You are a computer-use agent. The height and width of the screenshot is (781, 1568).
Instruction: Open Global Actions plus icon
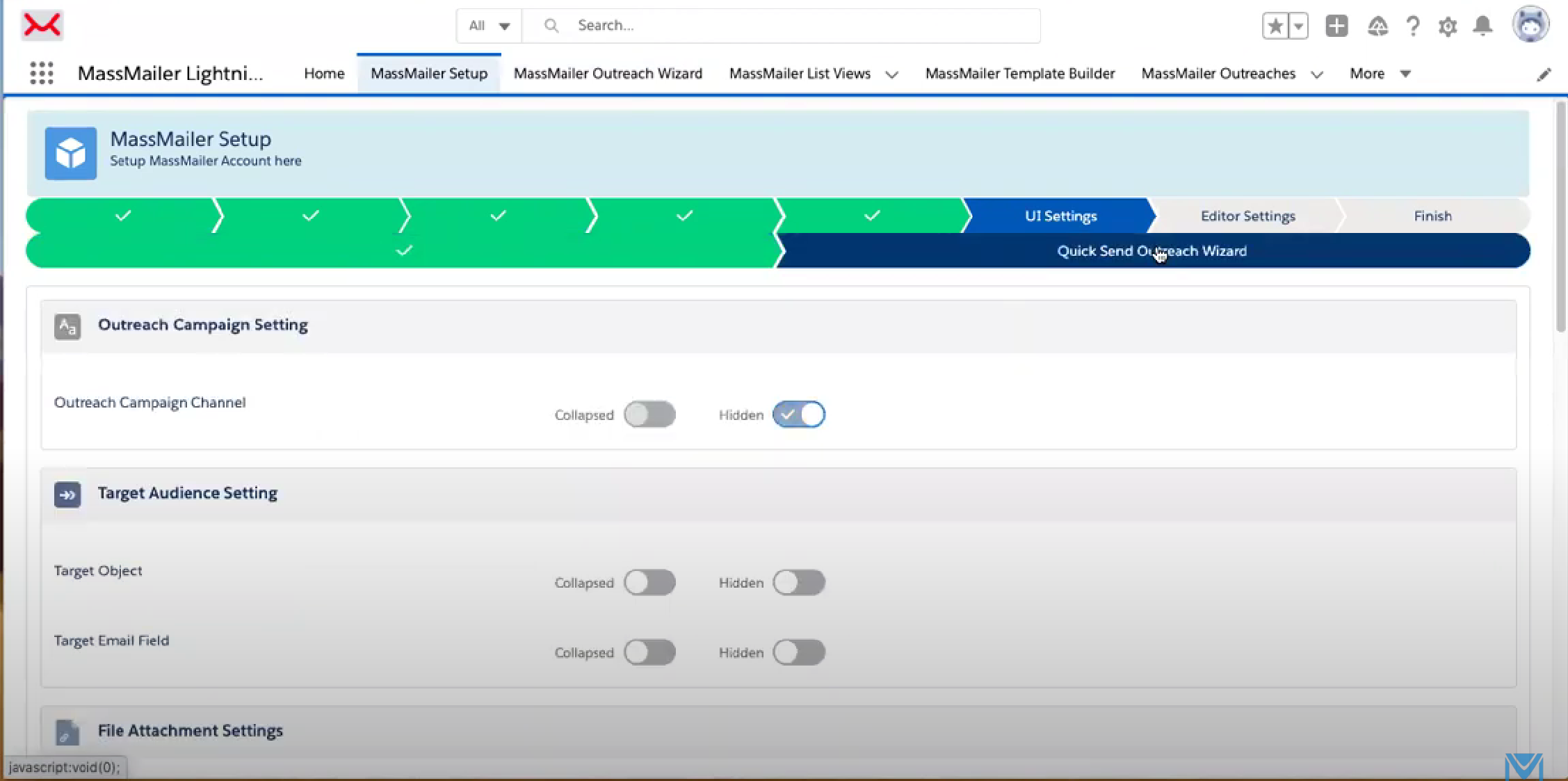click(1336, 26)
